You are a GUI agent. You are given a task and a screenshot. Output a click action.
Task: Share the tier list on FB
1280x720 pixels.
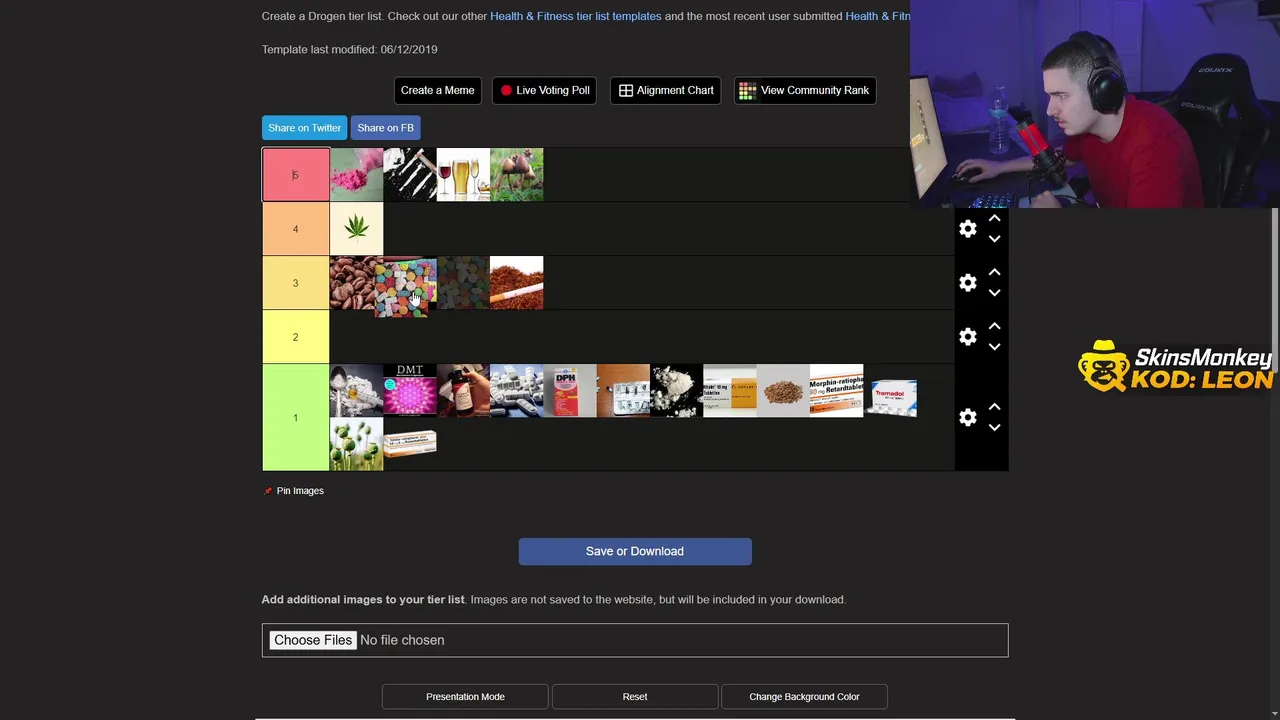[385, 128]
